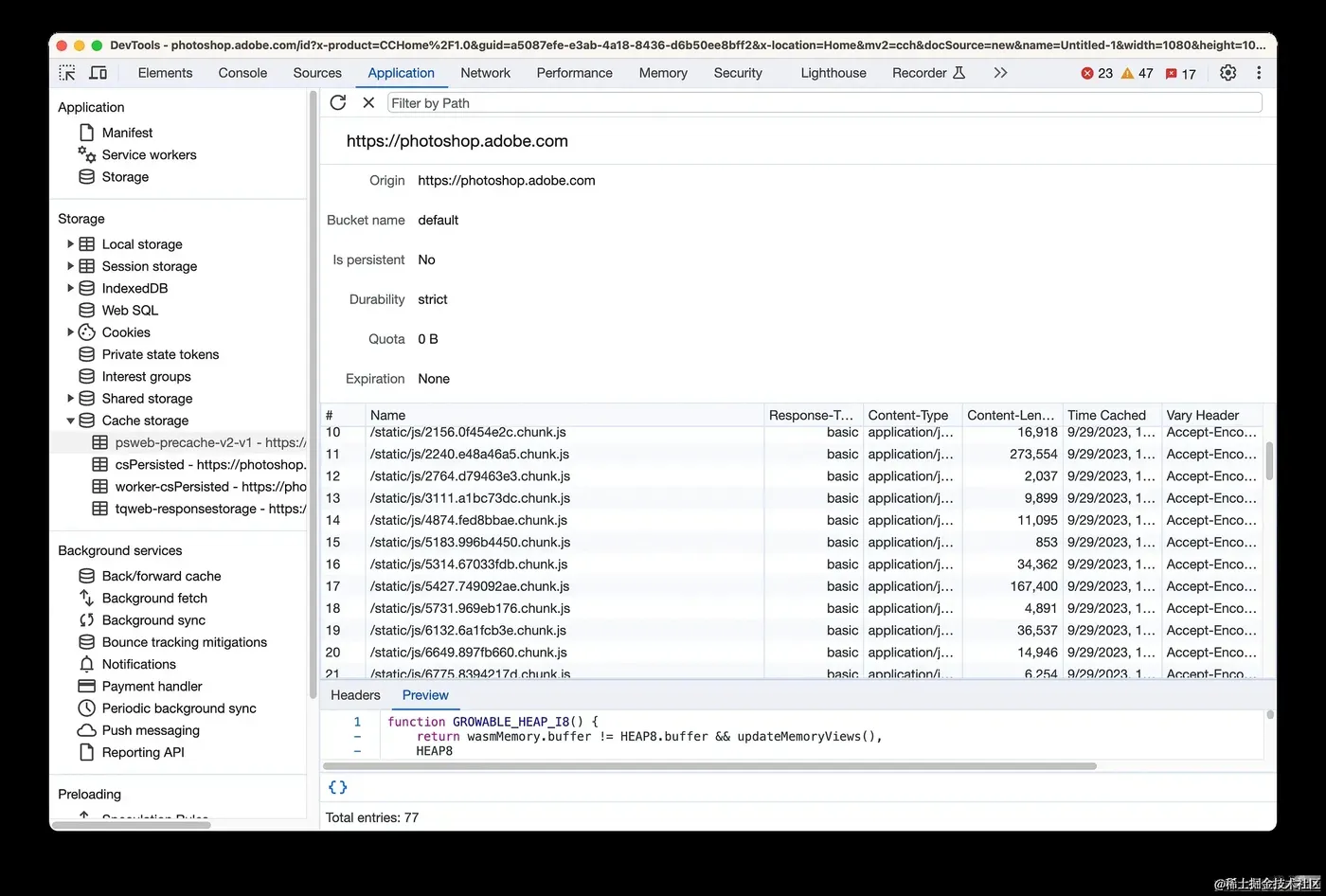The width and height of the screenshot is (1326, 896).
Task: Switch to the Elements tab
Action: coord(165,73)
